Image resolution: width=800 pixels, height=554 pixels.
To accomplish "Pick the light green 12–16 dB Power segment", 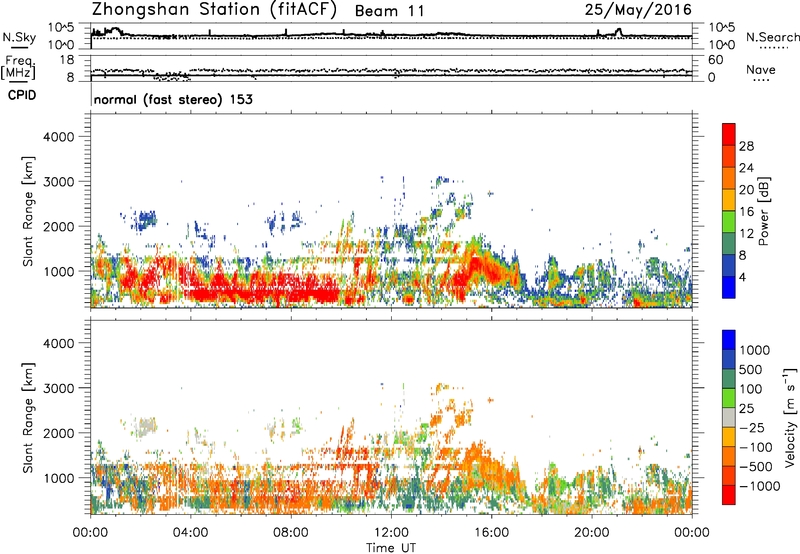I will [x=729, y=221].
